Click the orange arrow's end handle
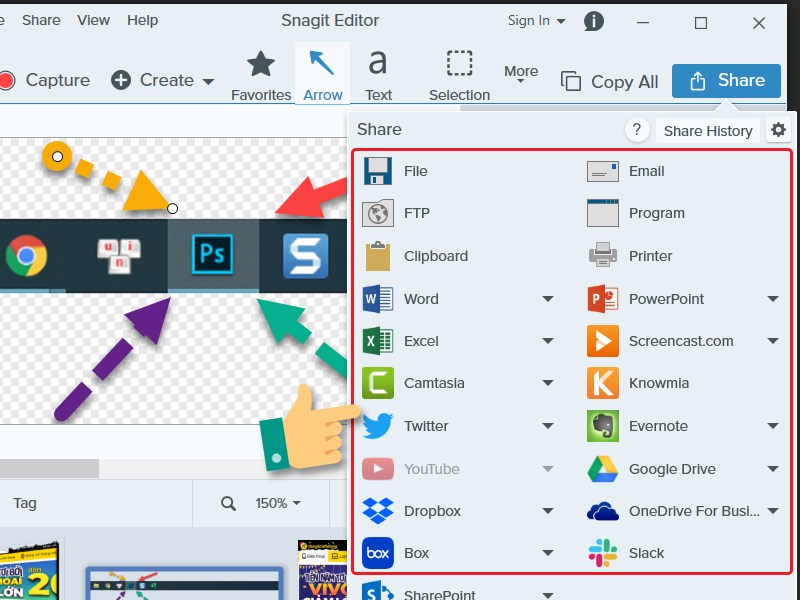Viewport: 800px width, 600px height. click(172, 208)
